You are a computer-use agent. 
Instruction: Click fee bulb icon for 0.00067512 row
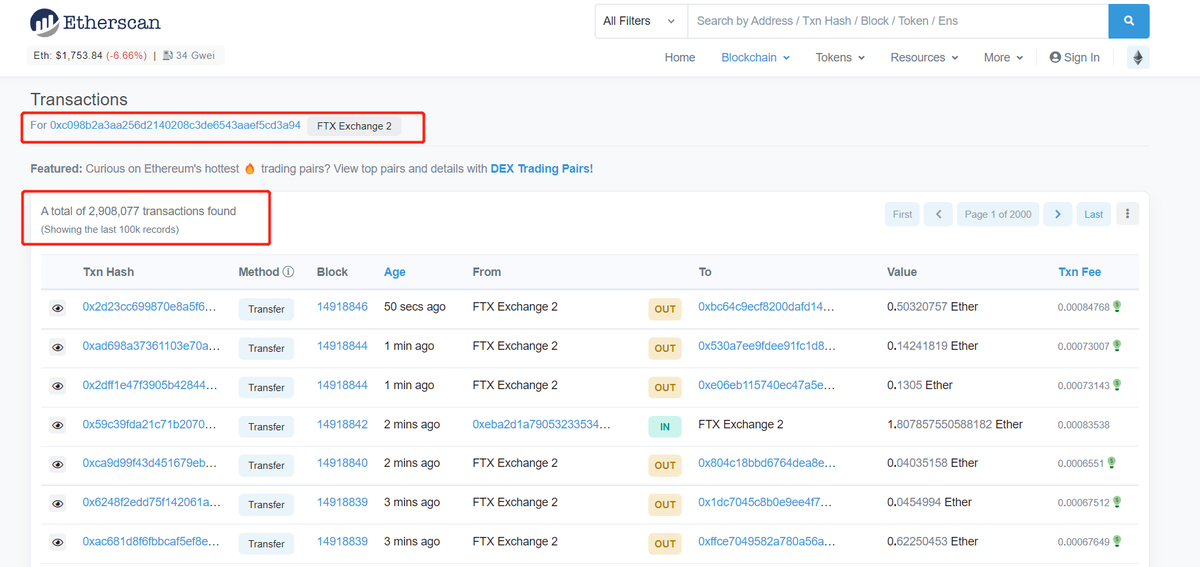click(x=1117, y=502)
